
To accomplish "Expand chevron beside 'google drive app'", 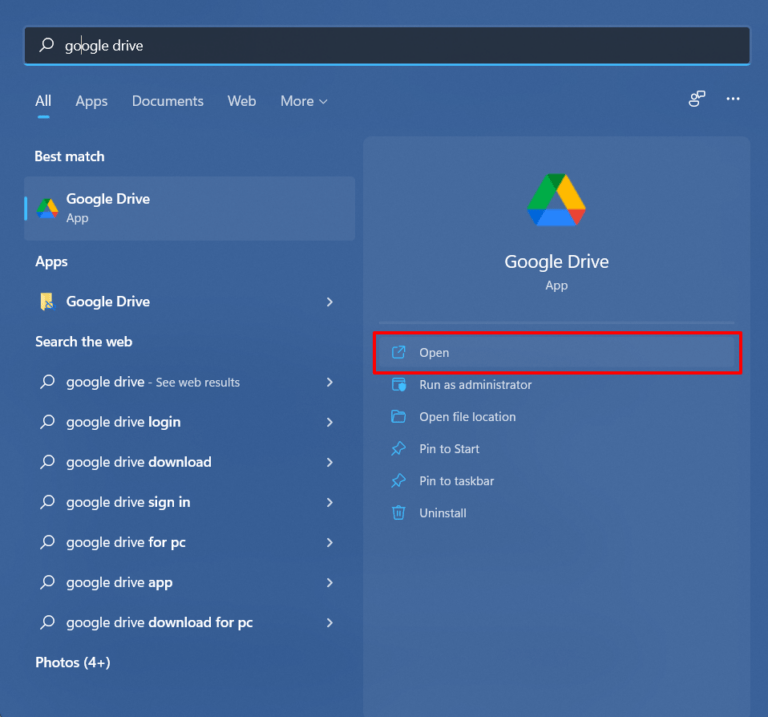I will (330, 583).
